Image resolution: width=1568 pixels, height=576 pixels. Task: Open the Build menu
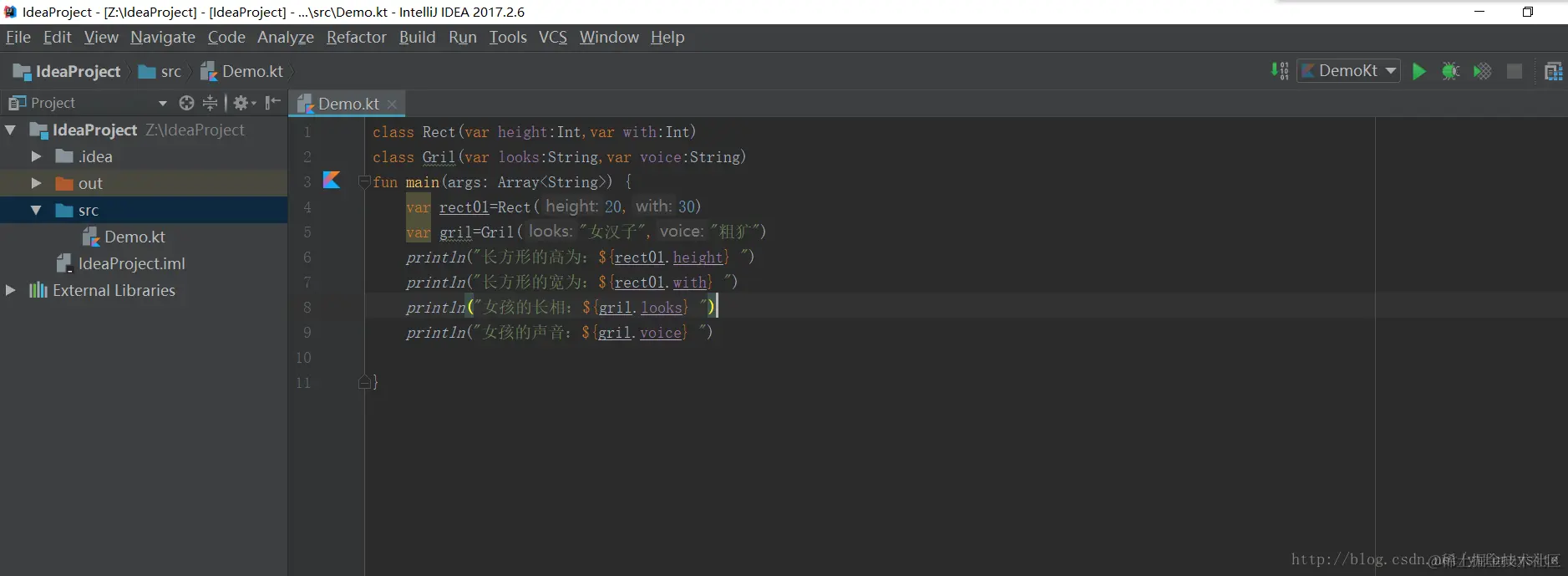click(x=418, y=37)
